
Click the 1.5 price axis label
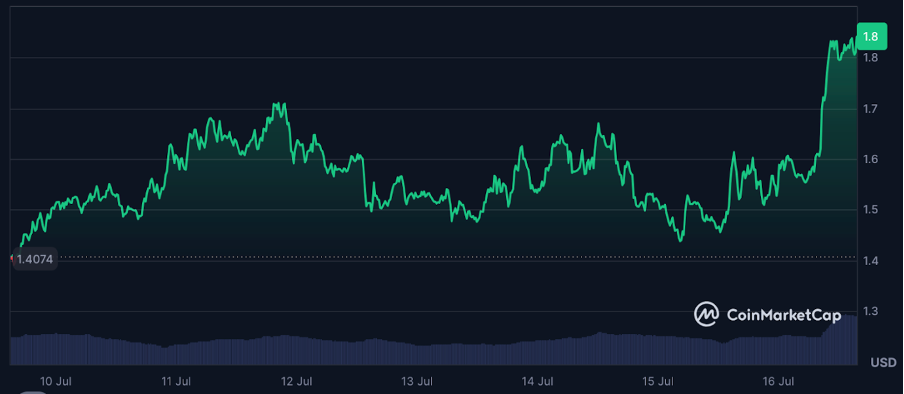coord(871,210)
